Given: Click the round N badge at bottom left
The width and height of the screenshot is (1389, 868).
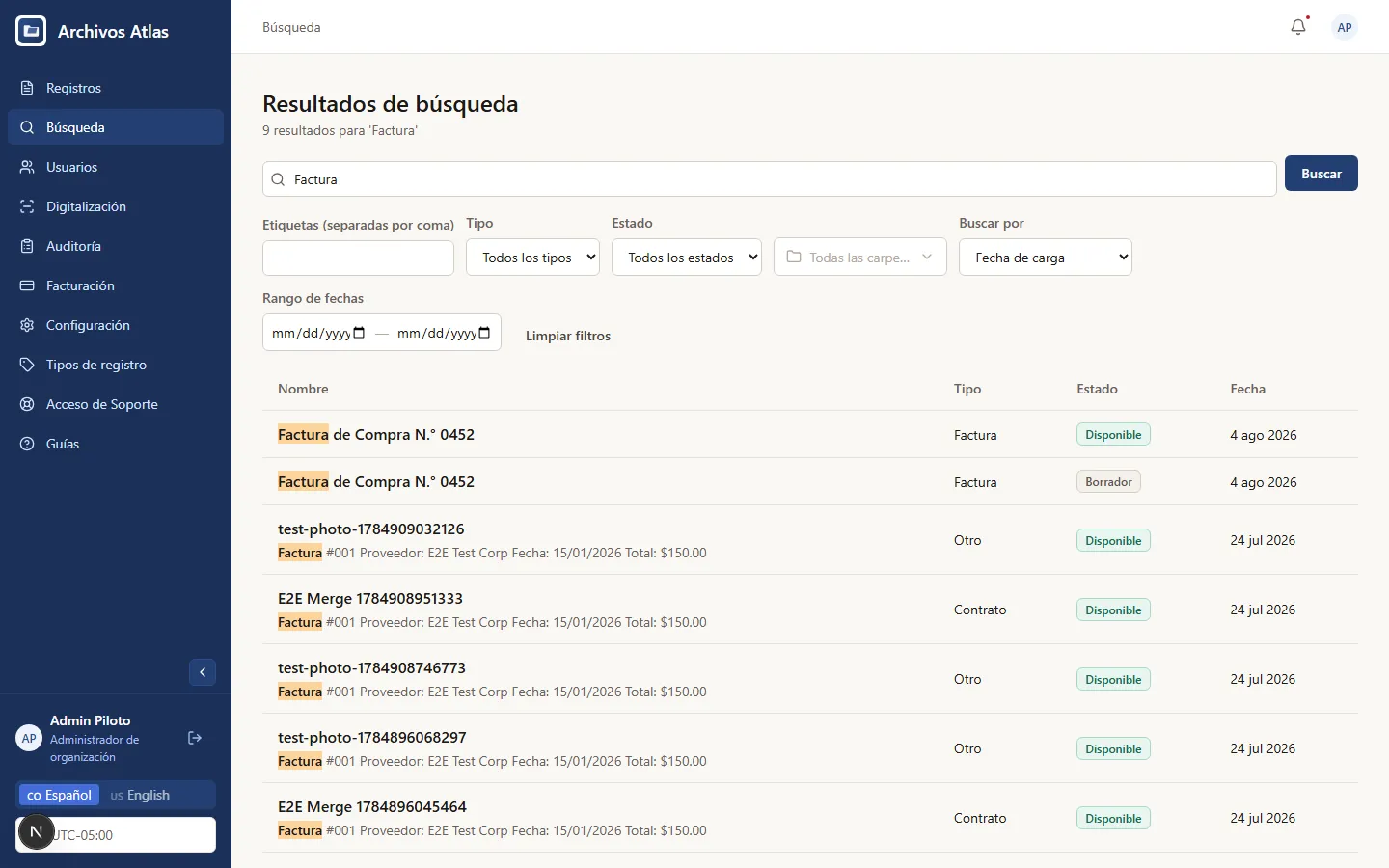Looking at the screenshot, I should point(37,831).
